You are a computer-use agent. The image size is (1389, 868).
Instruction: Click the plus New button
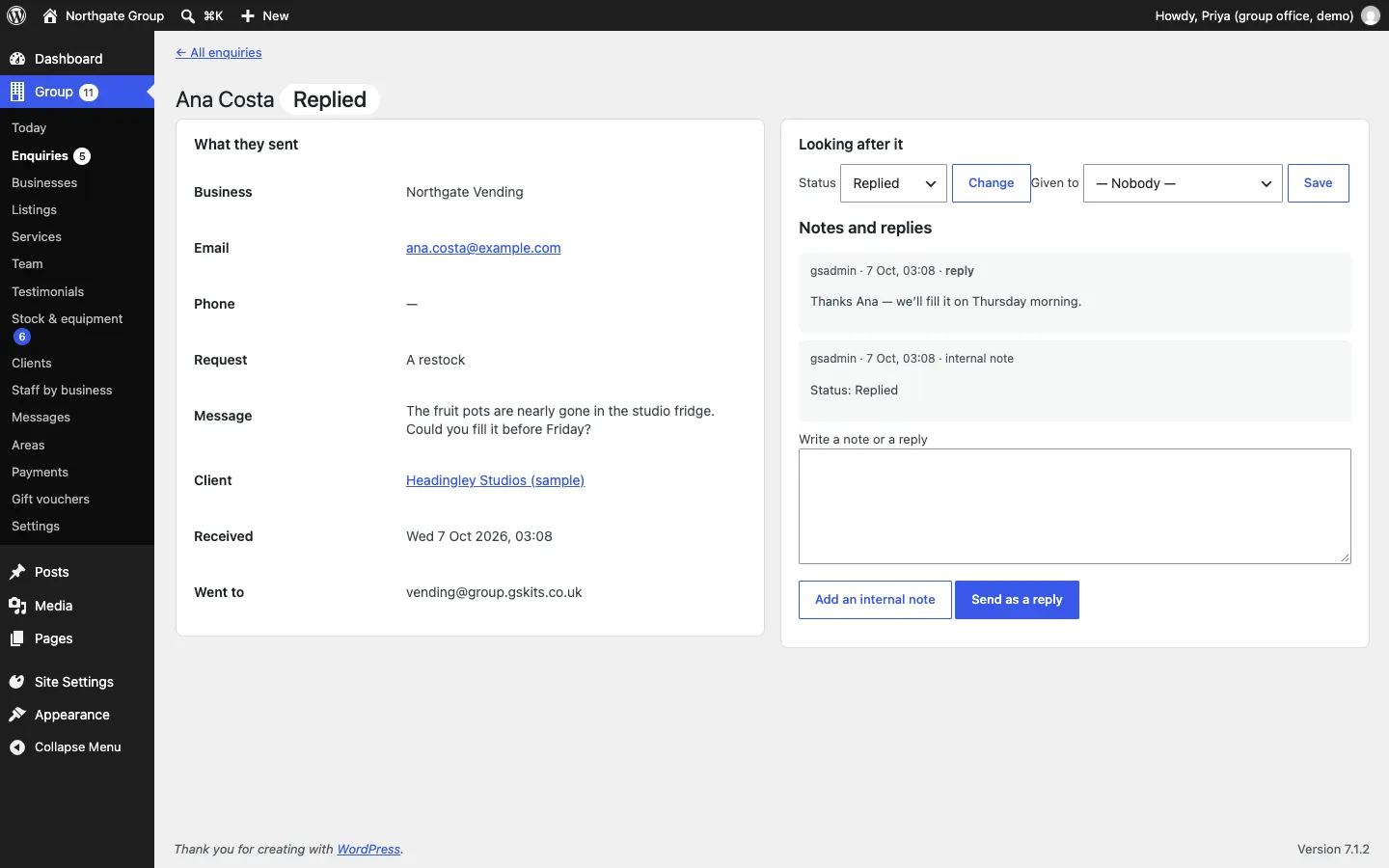265,15
